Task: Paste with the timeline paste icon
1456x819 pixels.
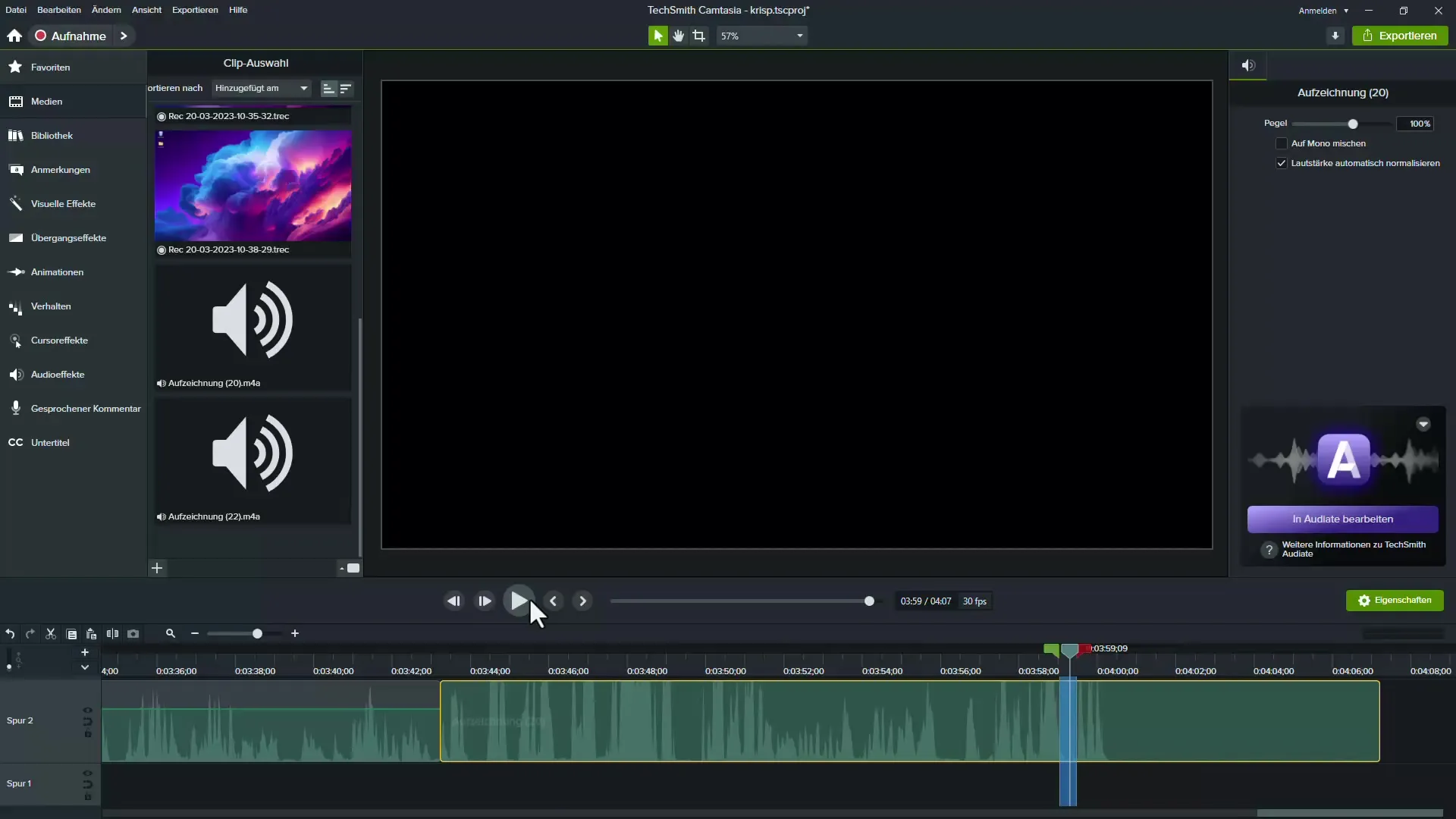Action: tap(91, 634)
